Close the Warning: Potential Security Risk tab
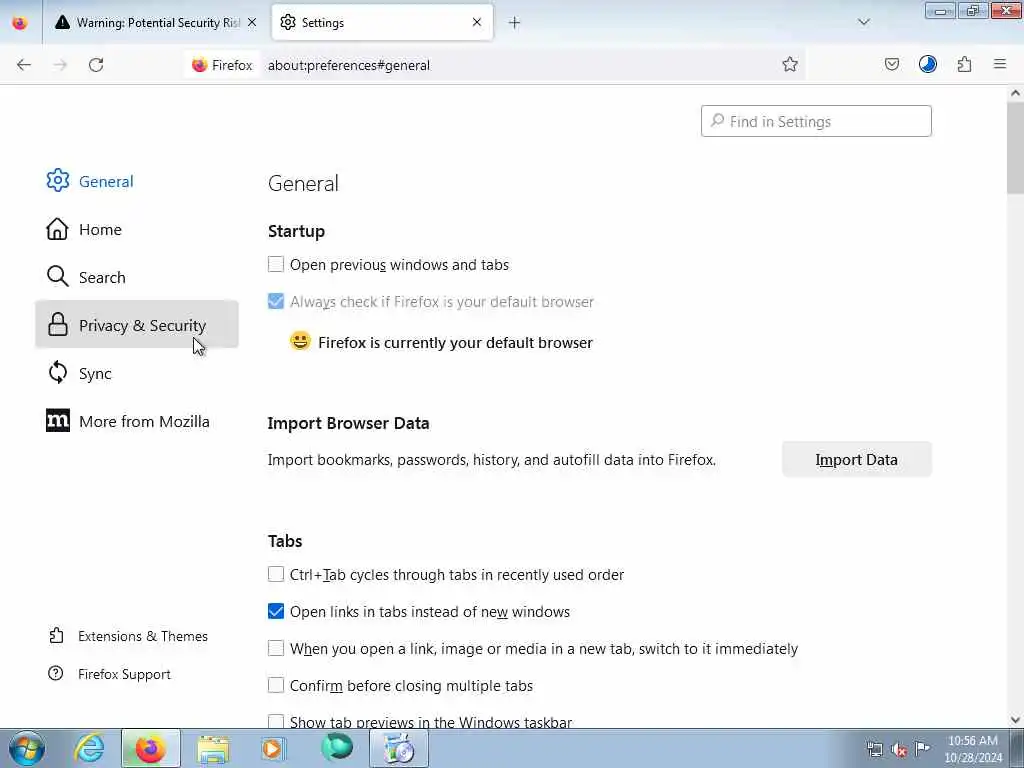The width and height of the screenshot is (1024, 768). (x=252, y=22)
